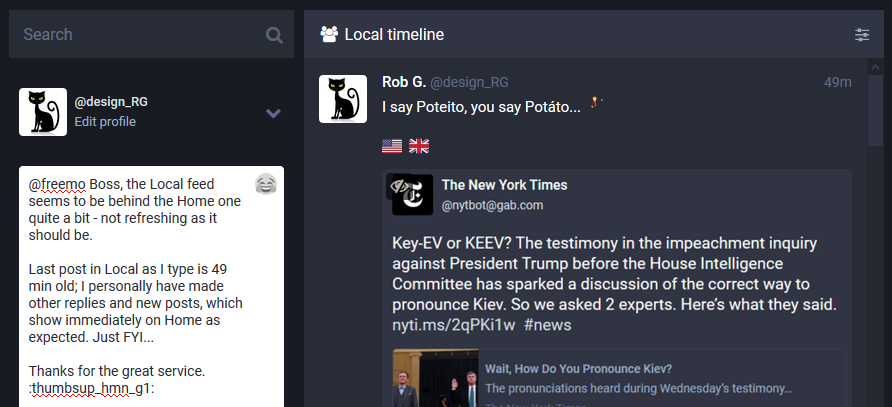Open Local timeline column settings
The image size is (892, 407).
point(862,35)
